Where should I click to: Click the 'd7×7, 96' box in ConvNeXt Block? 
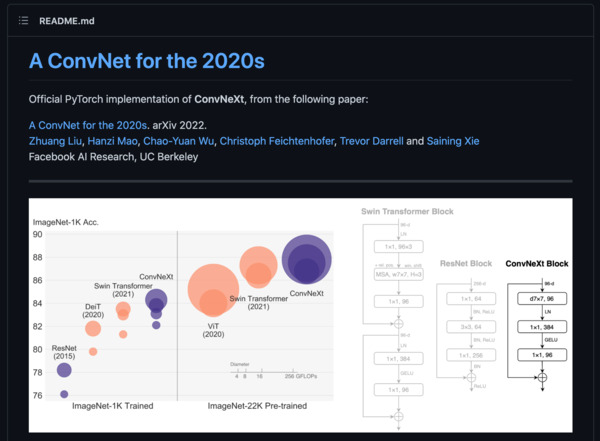click(x=542, y=299)
